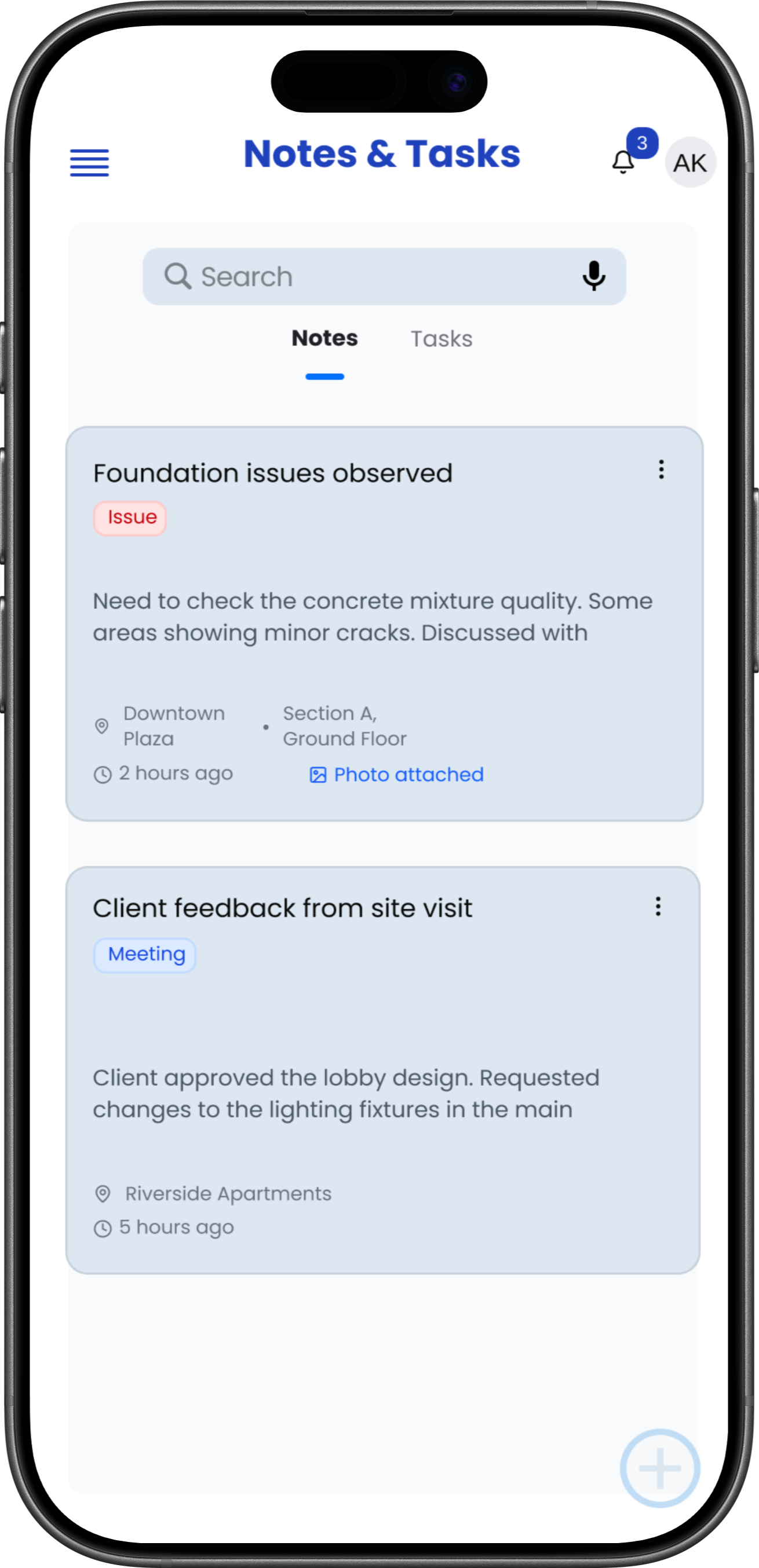The width and height of the screenshot is (759, 1568).
Task: Switch to the Tasks tab
Action: click(441, 339)
